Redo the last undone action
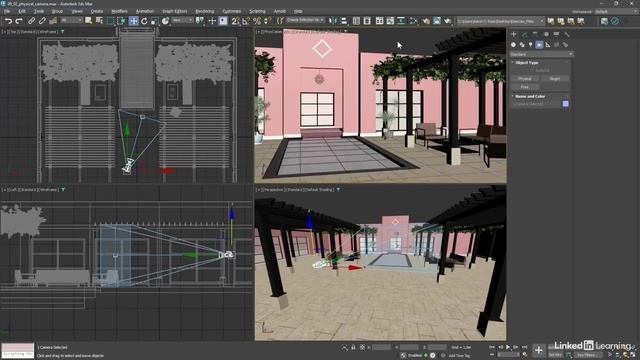The image size is (640, 360). (x=19, y=21)
